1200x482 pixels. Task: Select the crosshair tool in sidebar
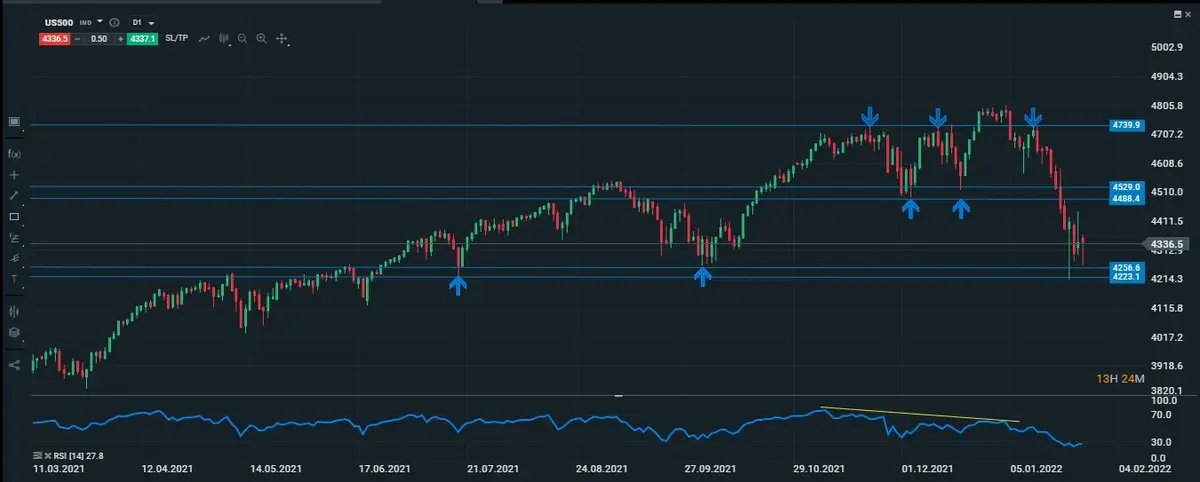click(14, 175)
